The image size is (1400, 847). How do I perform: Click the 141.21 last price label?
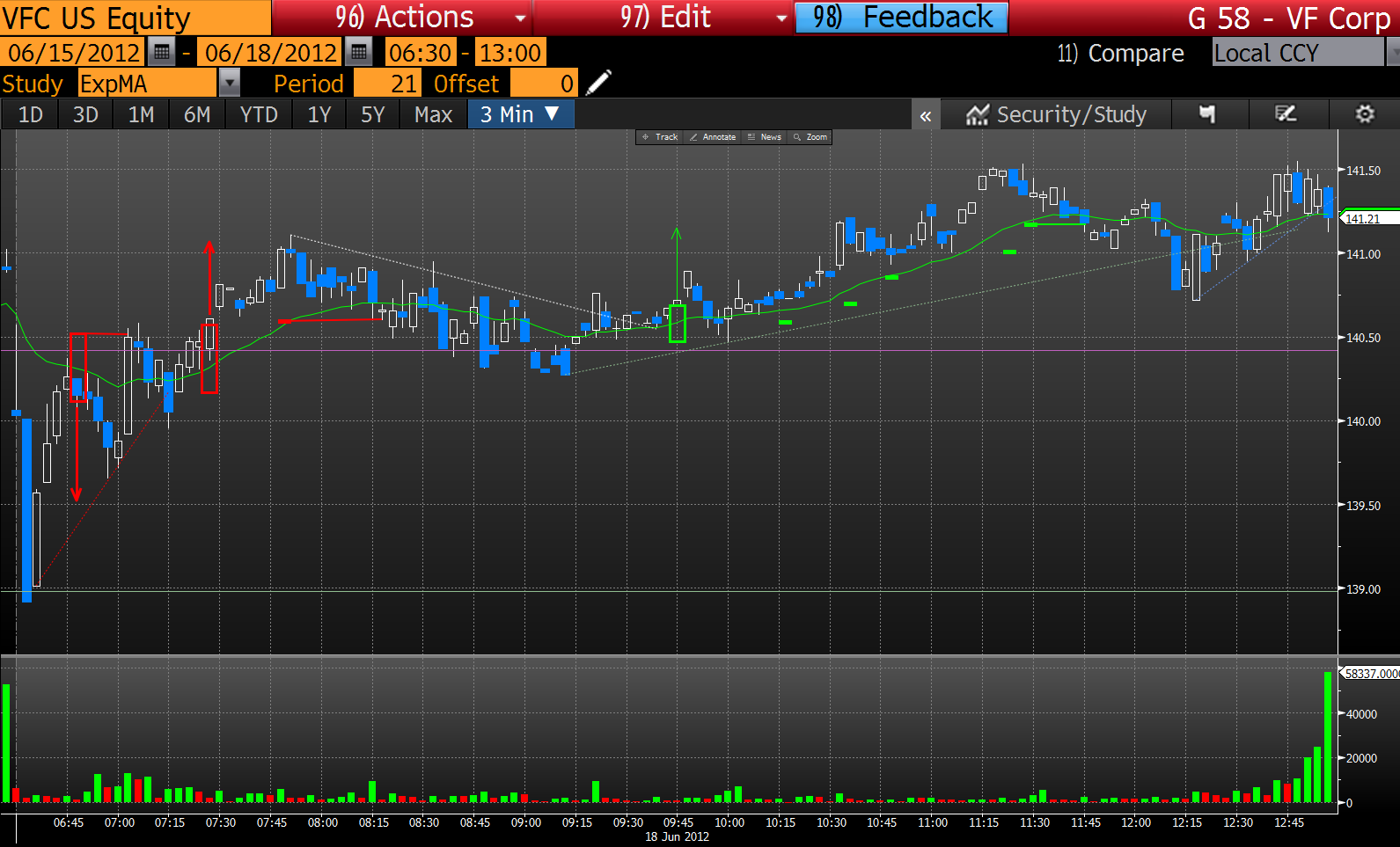coord(1370,218)
